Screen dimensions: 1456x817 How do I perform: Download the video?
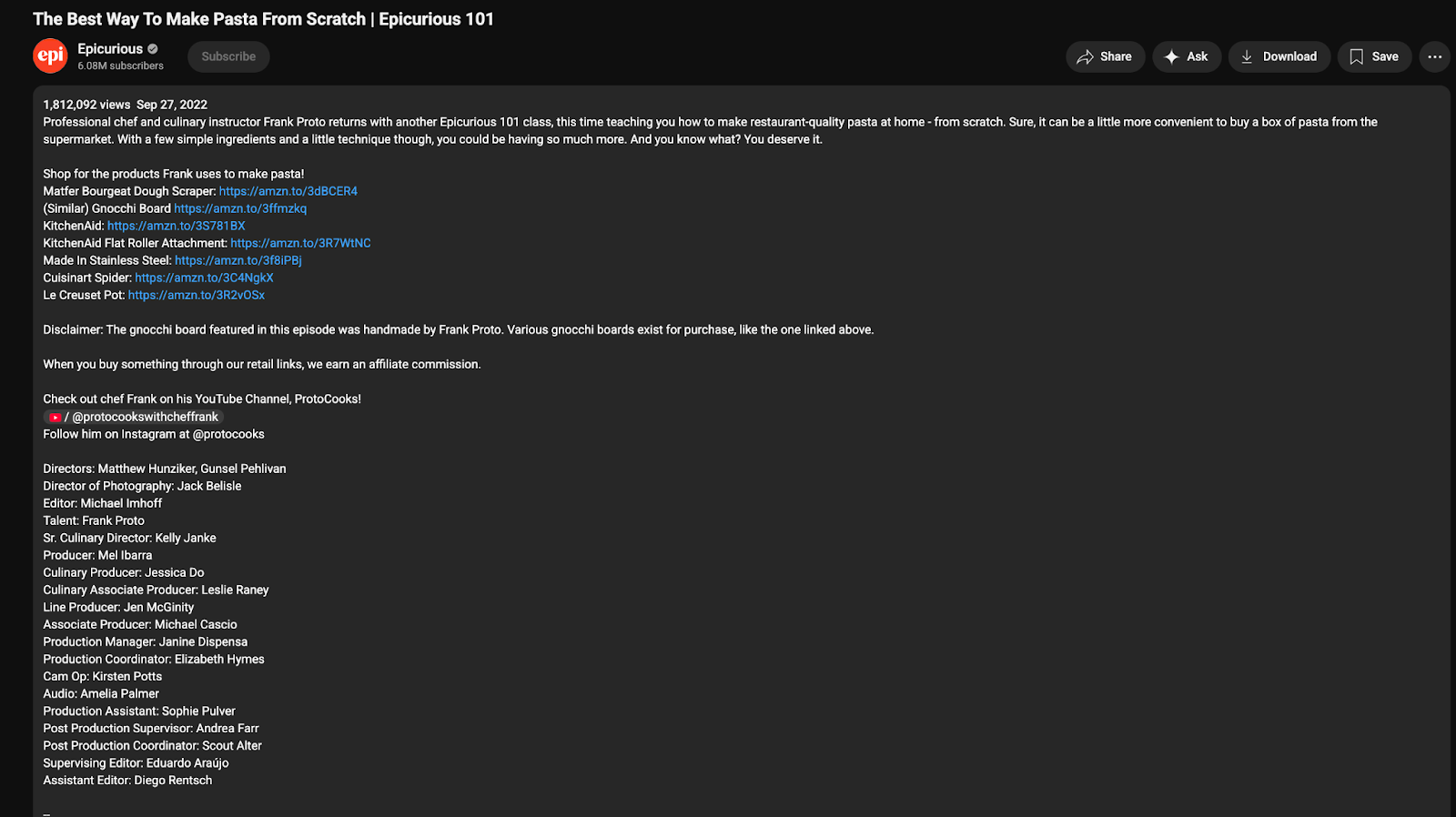click(x=1279, y=56)
